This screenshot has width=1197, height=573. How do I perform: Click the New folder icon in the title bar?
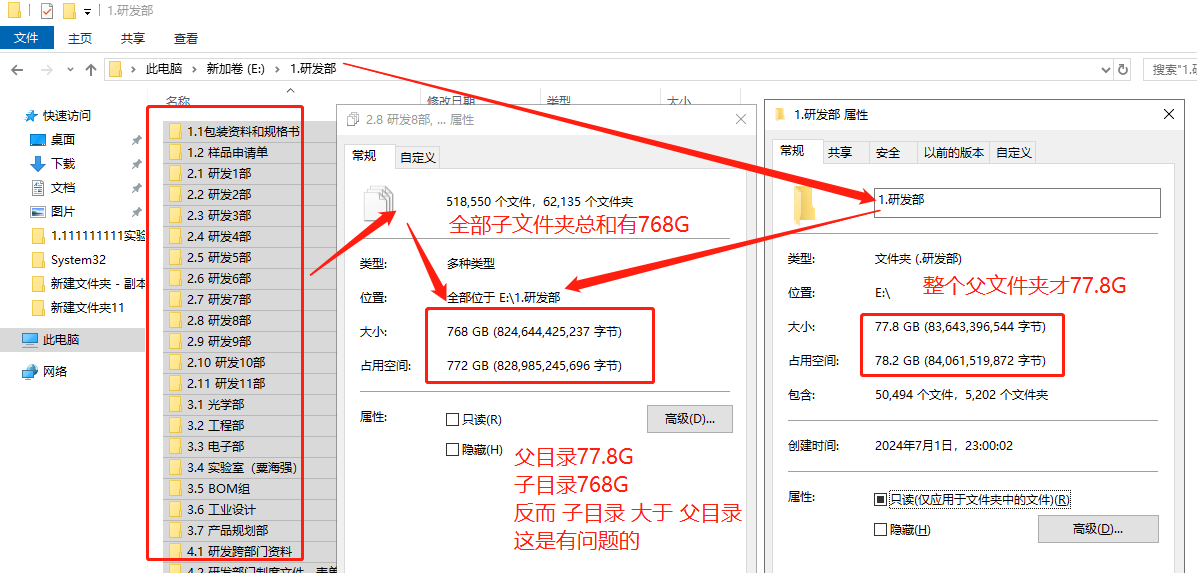(69, 11)
